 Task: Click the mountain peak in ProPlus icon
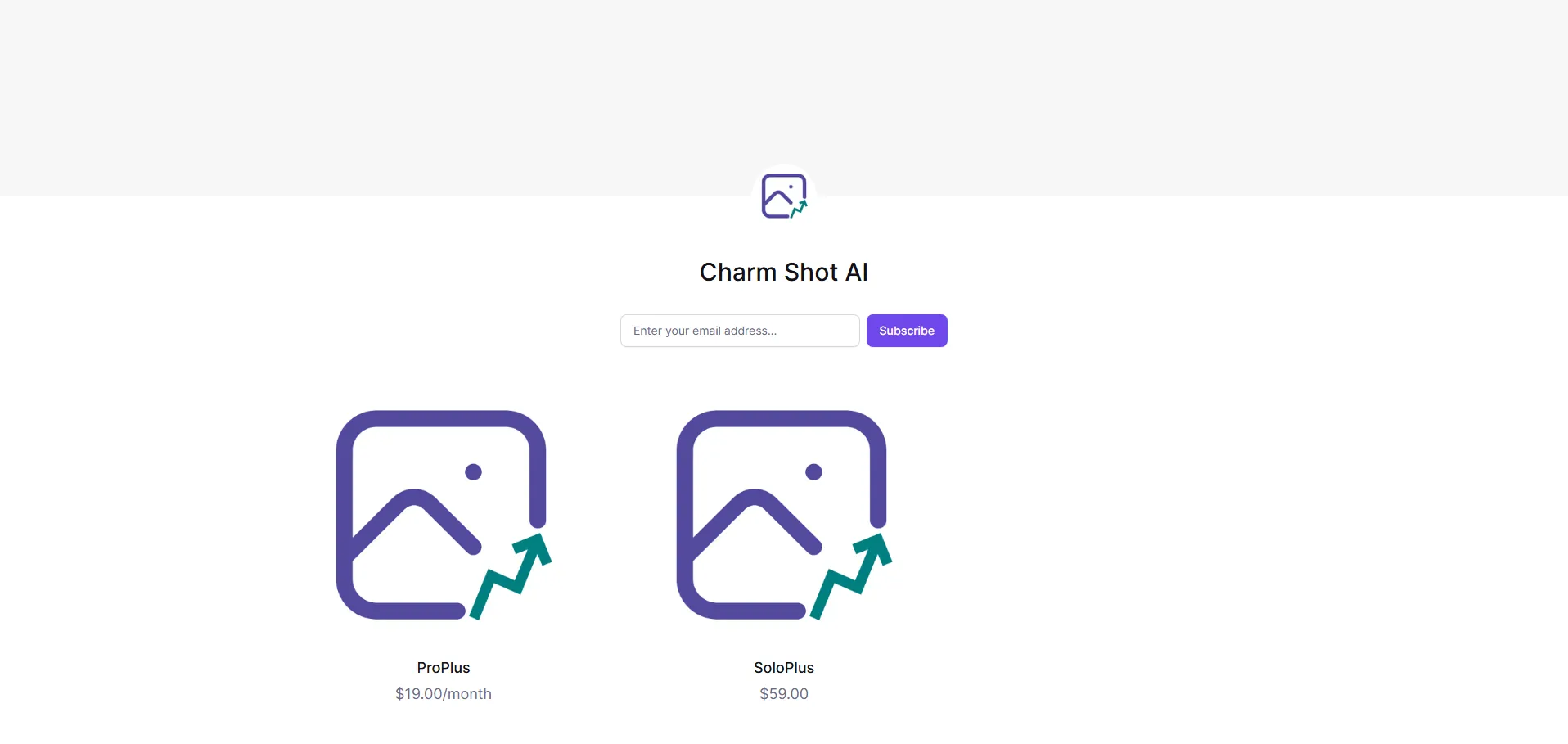coord(415,498)
